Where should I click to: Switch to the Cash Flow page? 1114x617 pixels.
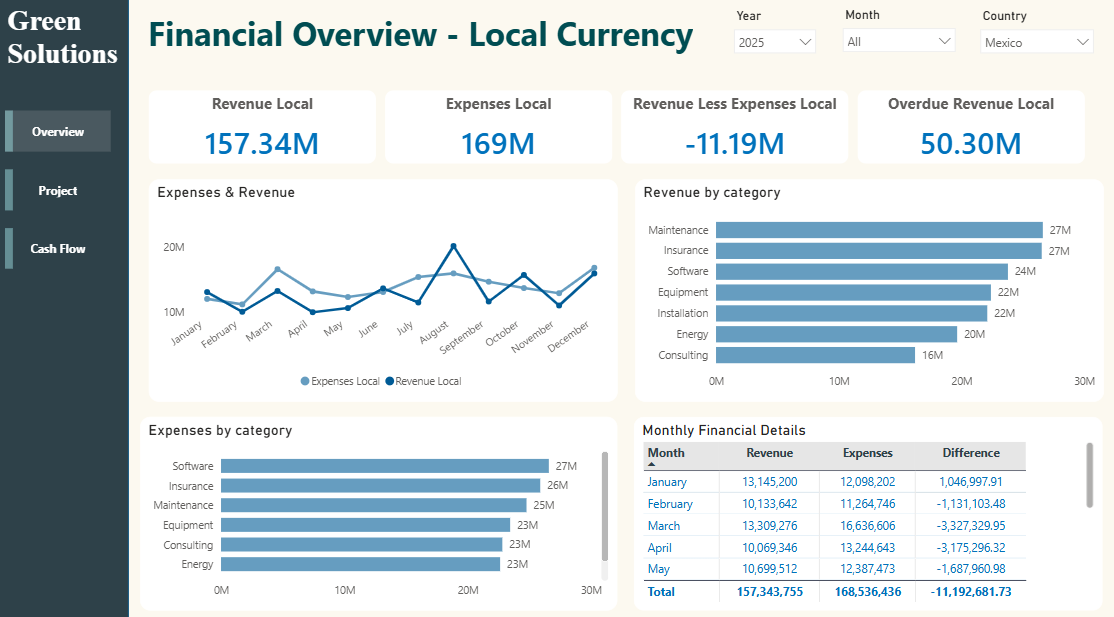[58, 249]
